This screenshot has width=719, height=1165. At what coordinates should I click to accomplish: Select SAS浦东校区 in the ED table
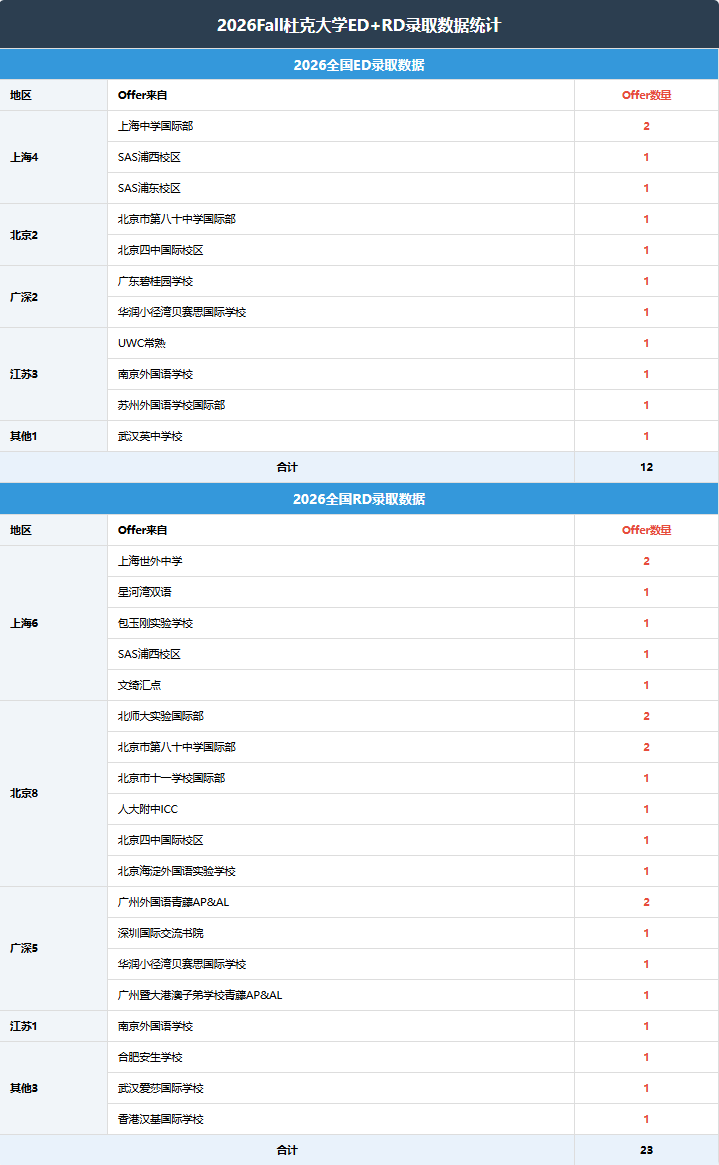click(149, 188)
